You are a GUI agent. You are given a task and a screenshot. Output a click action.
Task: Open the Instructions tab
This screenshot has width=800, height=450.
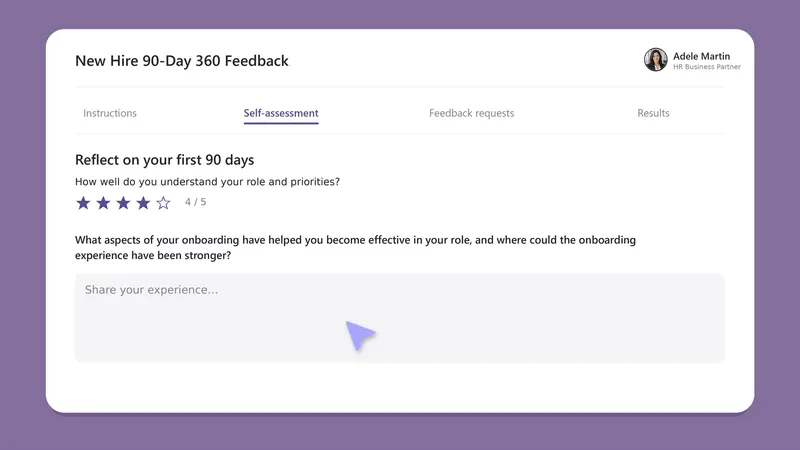110,113
